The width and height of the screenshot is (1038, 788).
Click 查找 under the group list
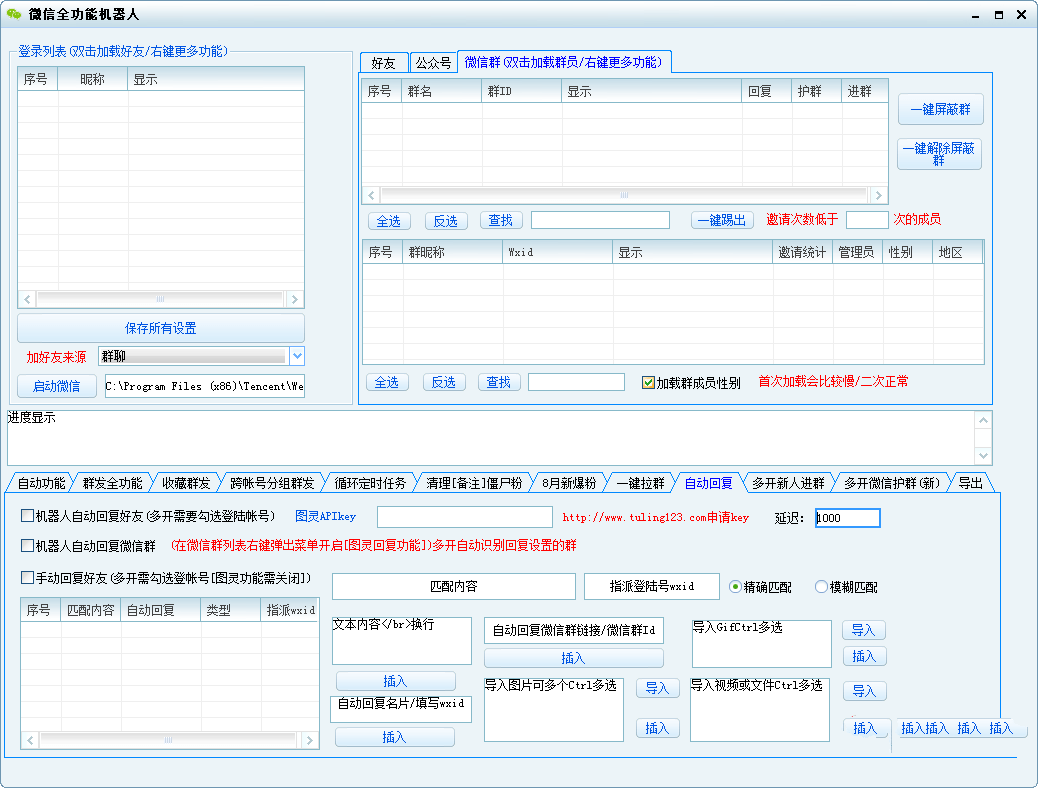[501, 221]
